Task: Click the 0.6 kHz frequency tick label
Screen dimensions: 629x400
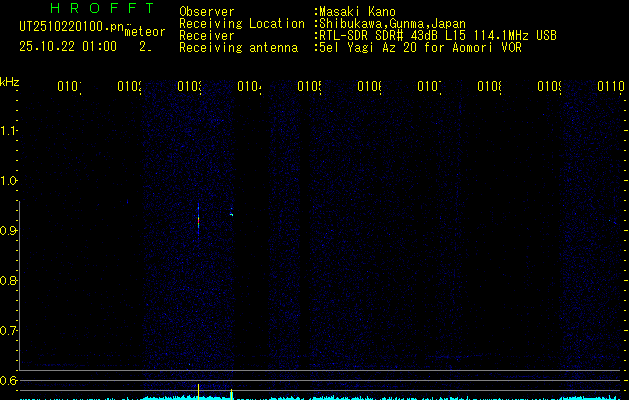Action: pos(8,380)
